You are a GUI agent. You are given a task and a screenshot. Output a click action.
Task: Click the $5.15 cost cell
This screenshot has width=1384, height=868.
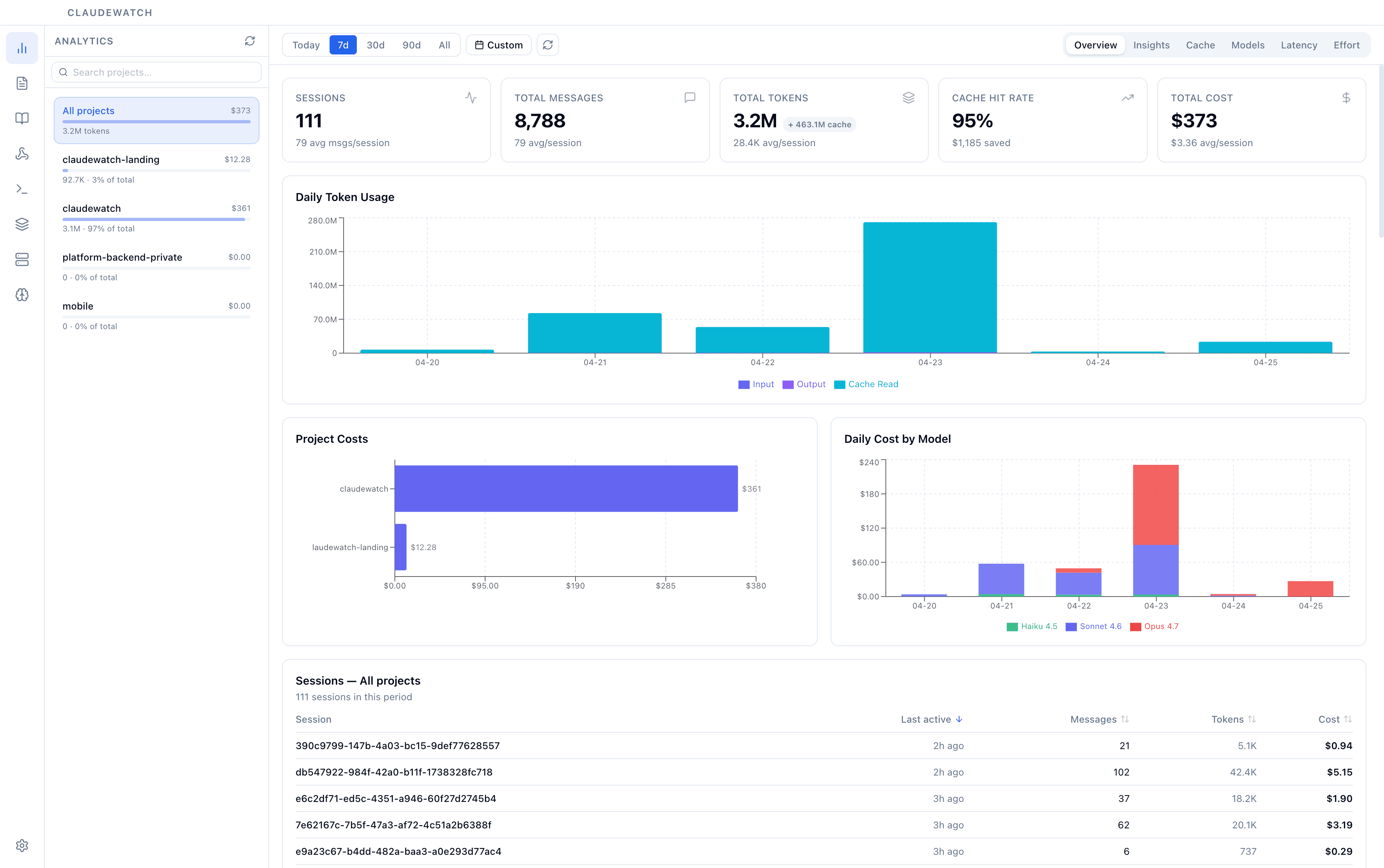pos(1339,772)
